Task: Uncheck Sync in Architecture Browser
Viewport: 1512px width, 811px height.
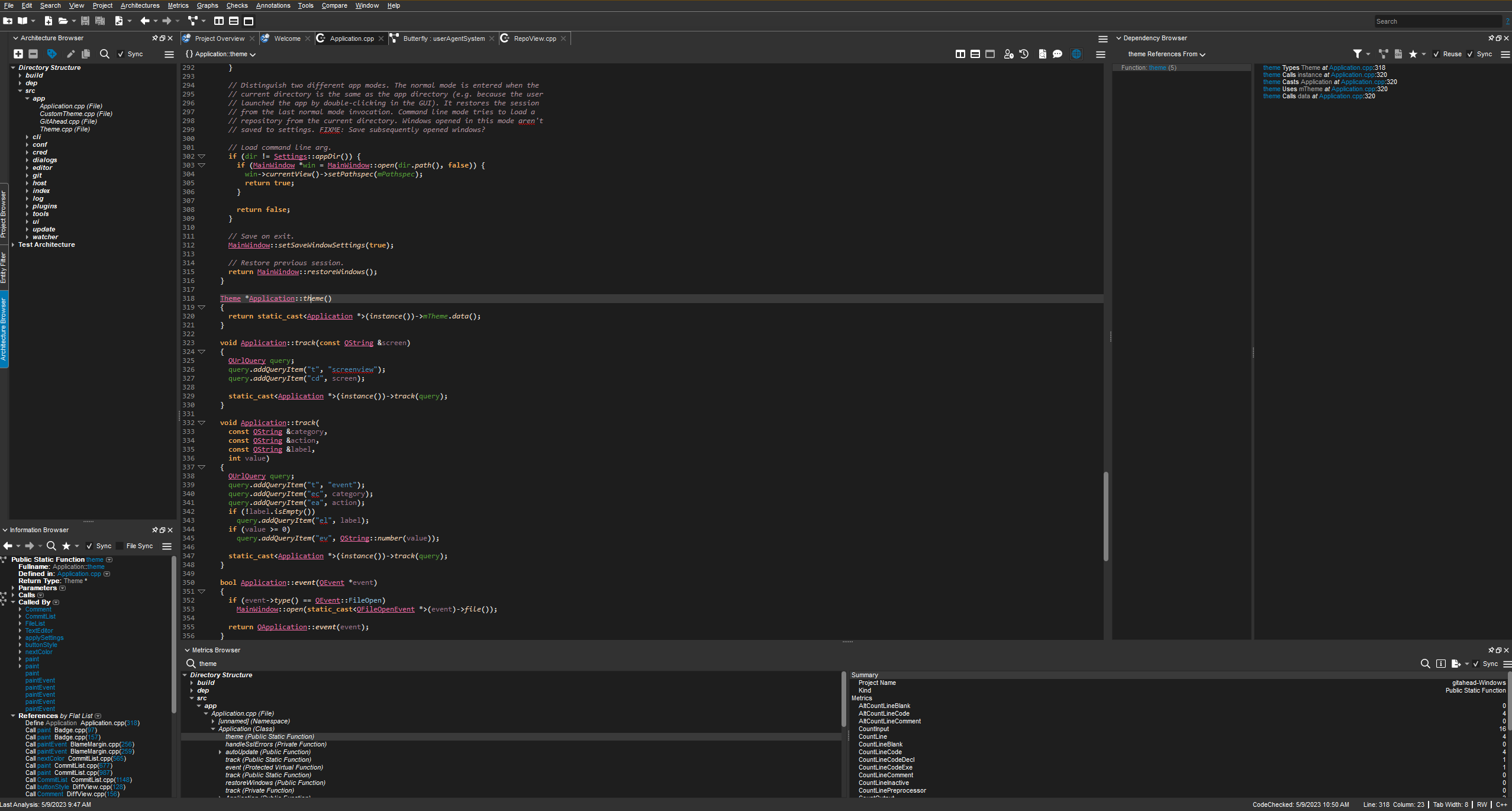Action: click(x=121, y=54)
